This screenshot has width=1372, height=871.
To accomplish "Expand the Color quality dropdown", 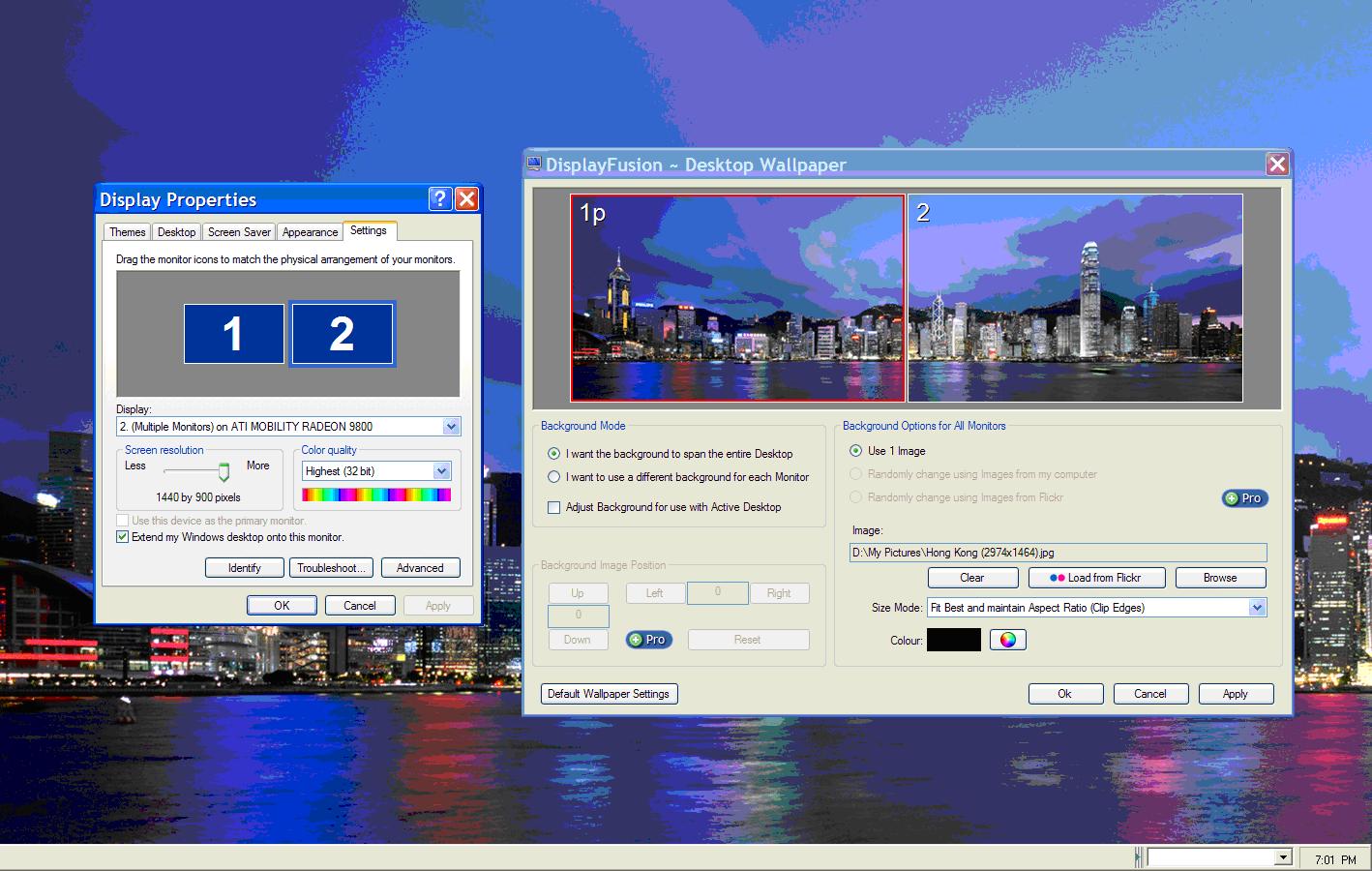I will click(x=441, y=471).
